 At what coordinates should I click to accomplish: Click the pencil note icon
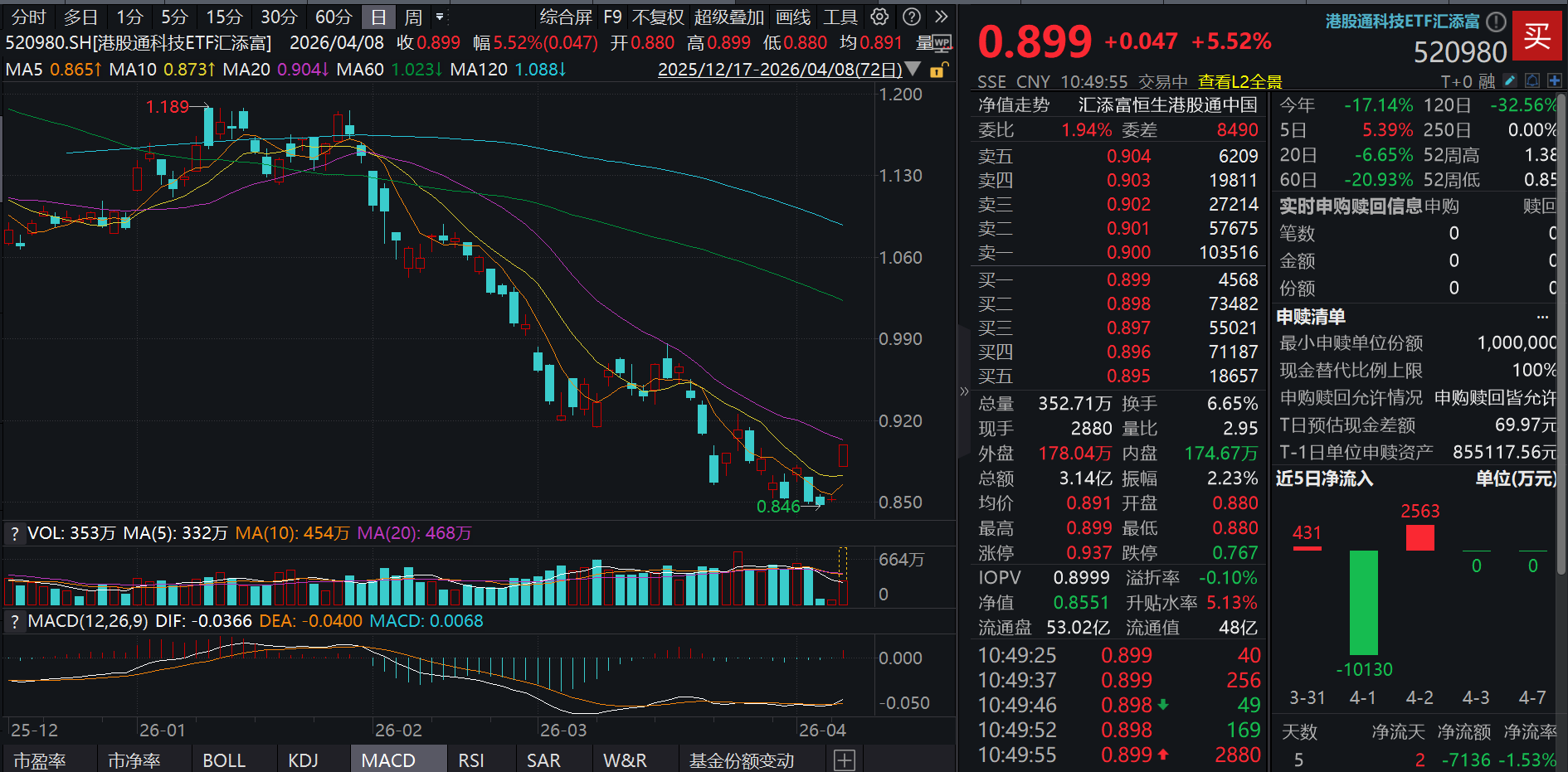point(1510,80)
